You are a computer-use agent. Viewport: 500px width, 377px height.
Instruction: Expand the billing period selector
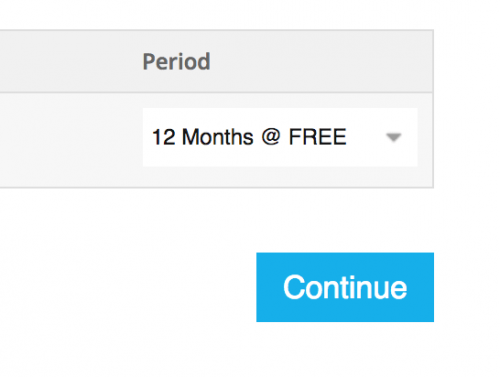point(280,137)
